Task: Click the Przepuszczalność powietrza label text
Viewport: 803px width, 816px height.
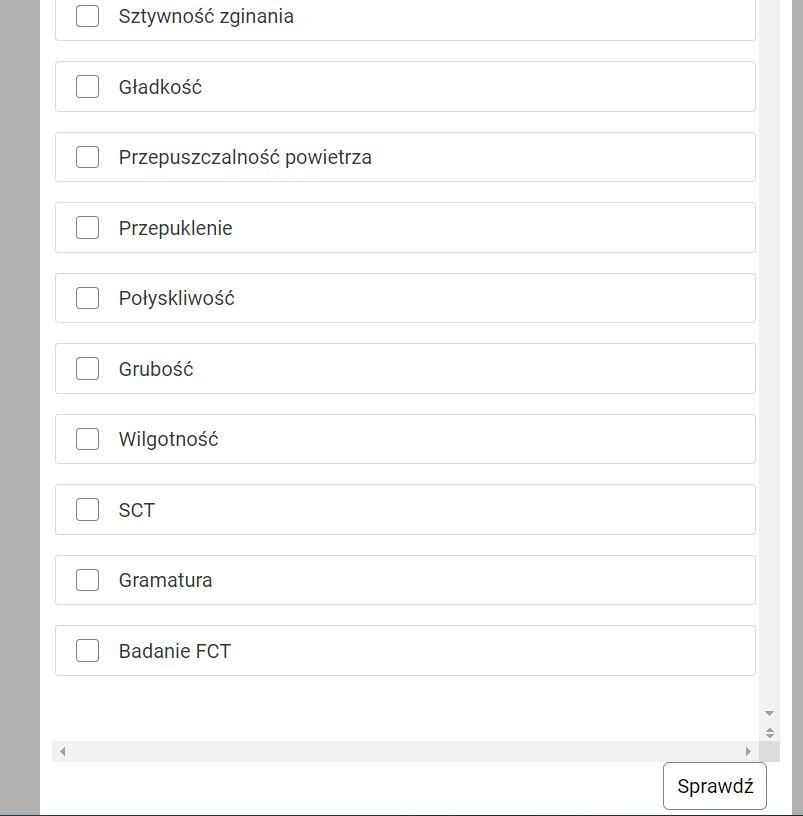Action: [245, 157]
